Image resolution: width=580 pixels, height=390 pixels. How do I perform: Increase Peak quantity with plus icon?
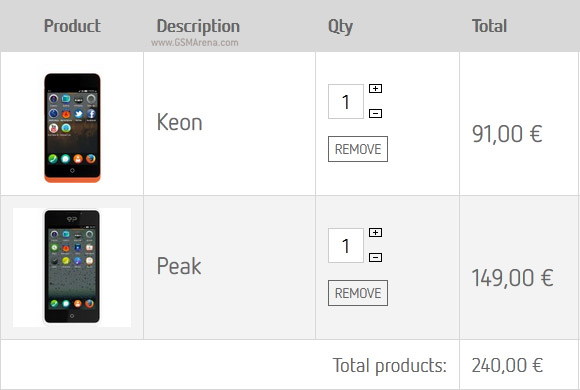pyautogui.click(x=375, y=232)
